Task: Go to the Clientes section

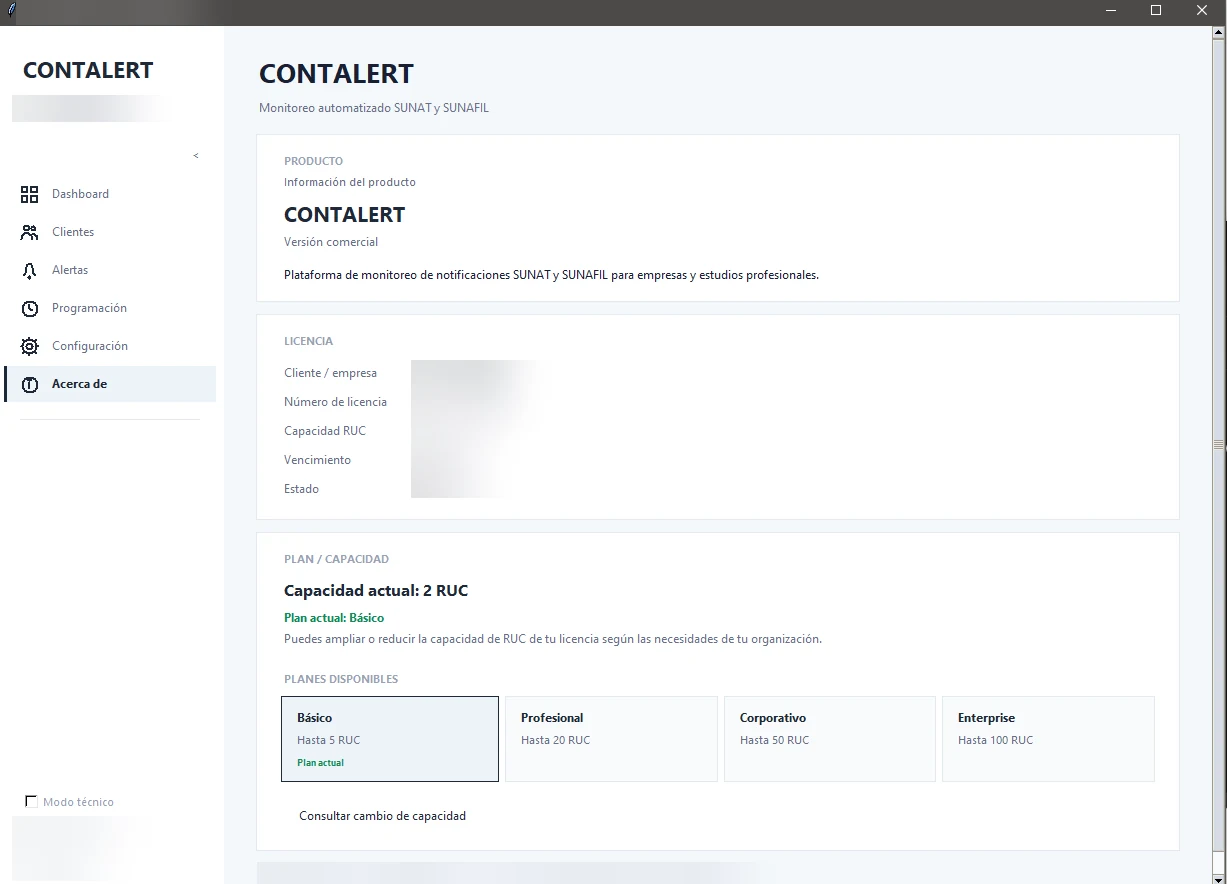Action: point(110,232)
